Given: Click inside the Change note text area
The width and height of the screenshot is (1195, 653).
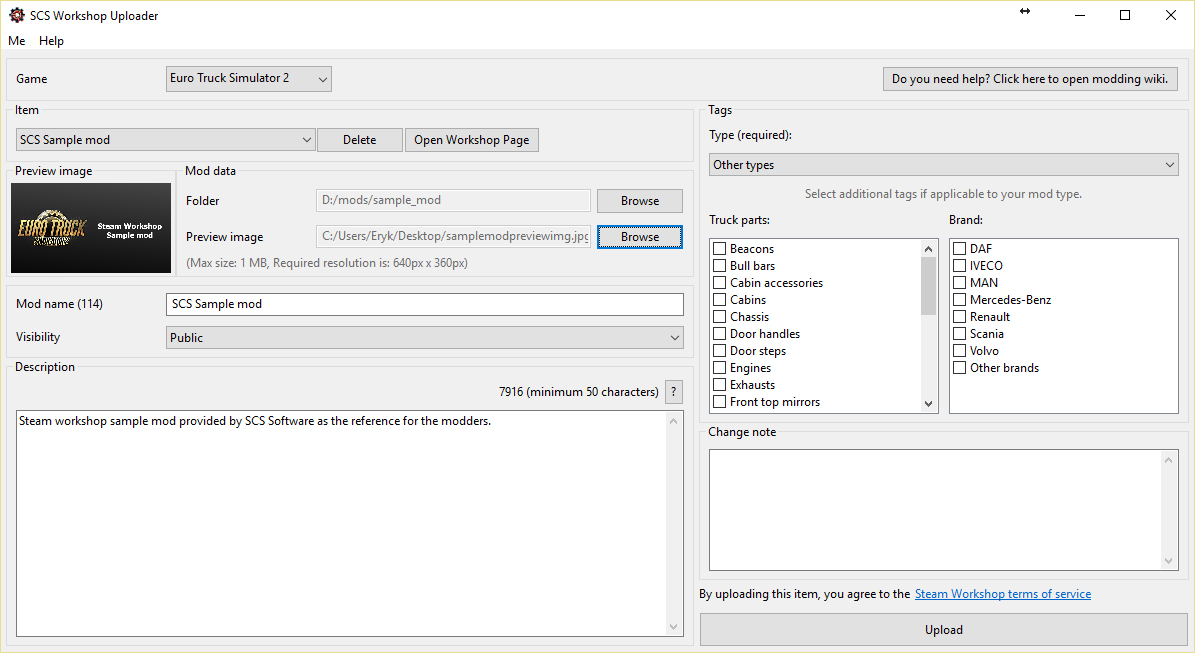Looking at the screenshot, I should click(x=935, y=510).
